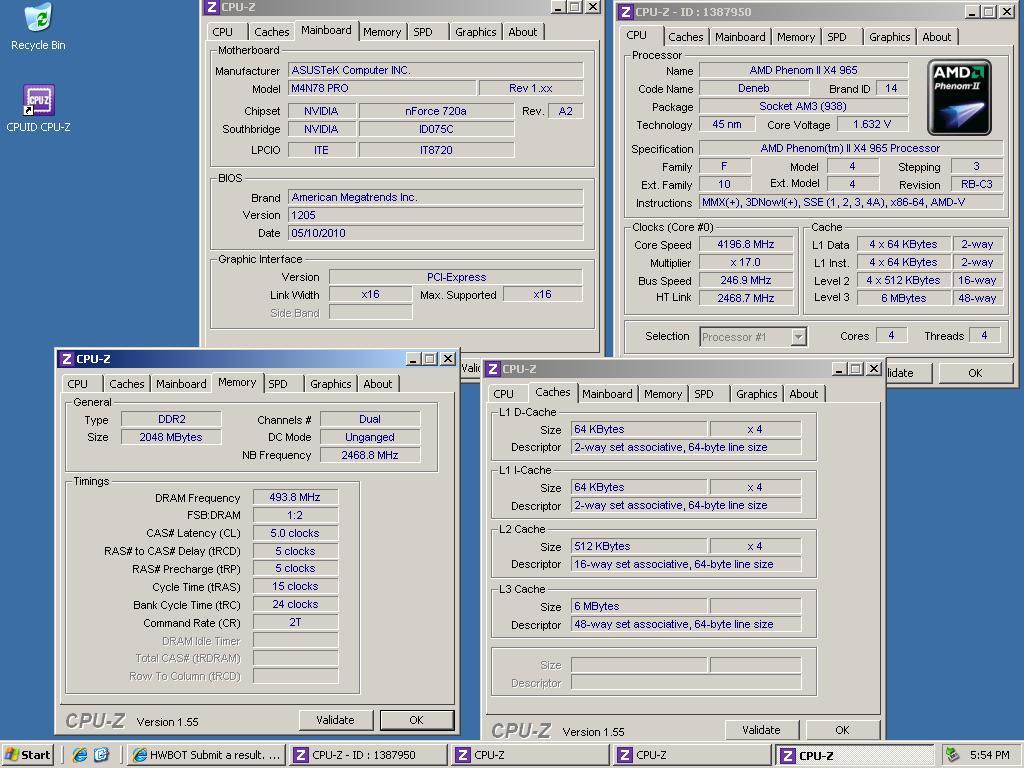Select Graphics tab in the Caches window
This screenshot has height=768, width=1024.
756,394
